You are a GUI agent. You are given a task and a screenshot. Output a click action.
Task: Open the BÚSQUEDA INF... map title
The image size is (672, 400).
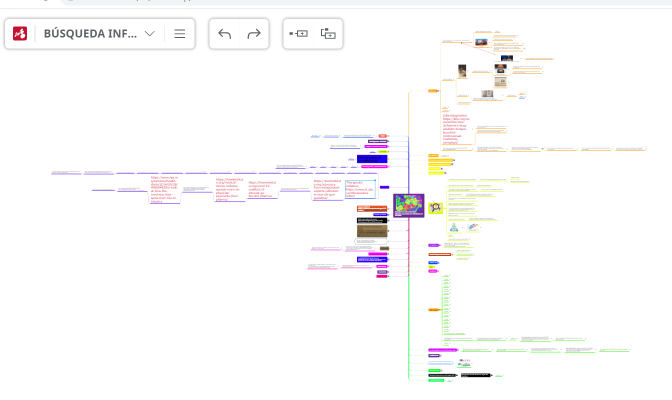tap(90, 33)
